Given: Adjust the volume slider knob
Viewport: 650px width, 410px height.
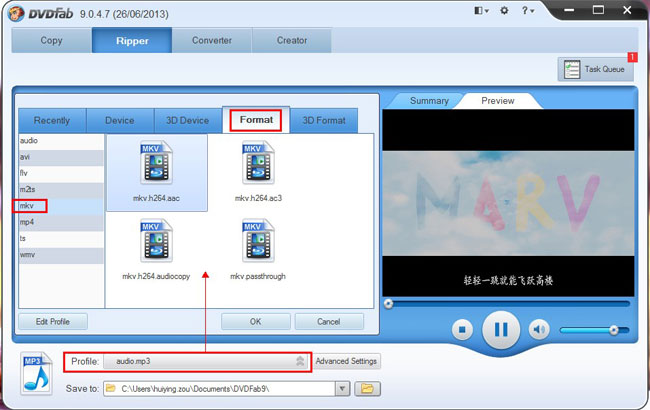Looking at the screenshot, I should (614, 330).
